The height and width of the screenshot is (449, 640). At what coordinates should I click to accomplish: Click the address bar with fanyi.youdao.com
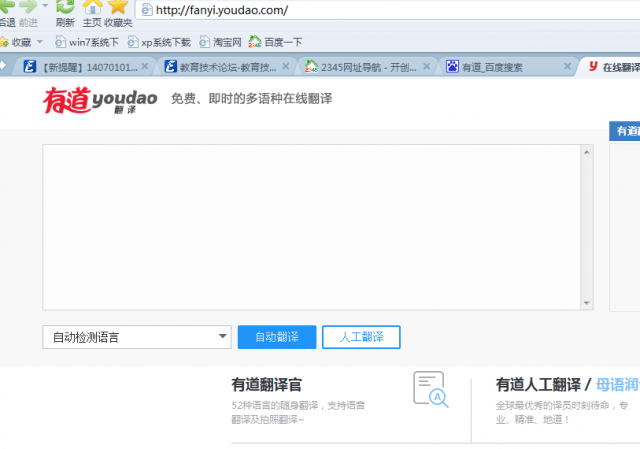[x=388, y=10]
